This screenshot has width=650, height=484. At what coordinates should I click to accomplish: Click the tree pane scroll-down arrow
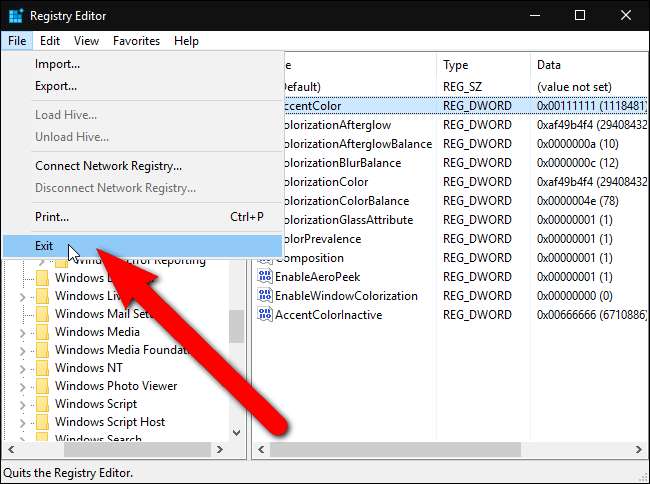pos(236,433)
